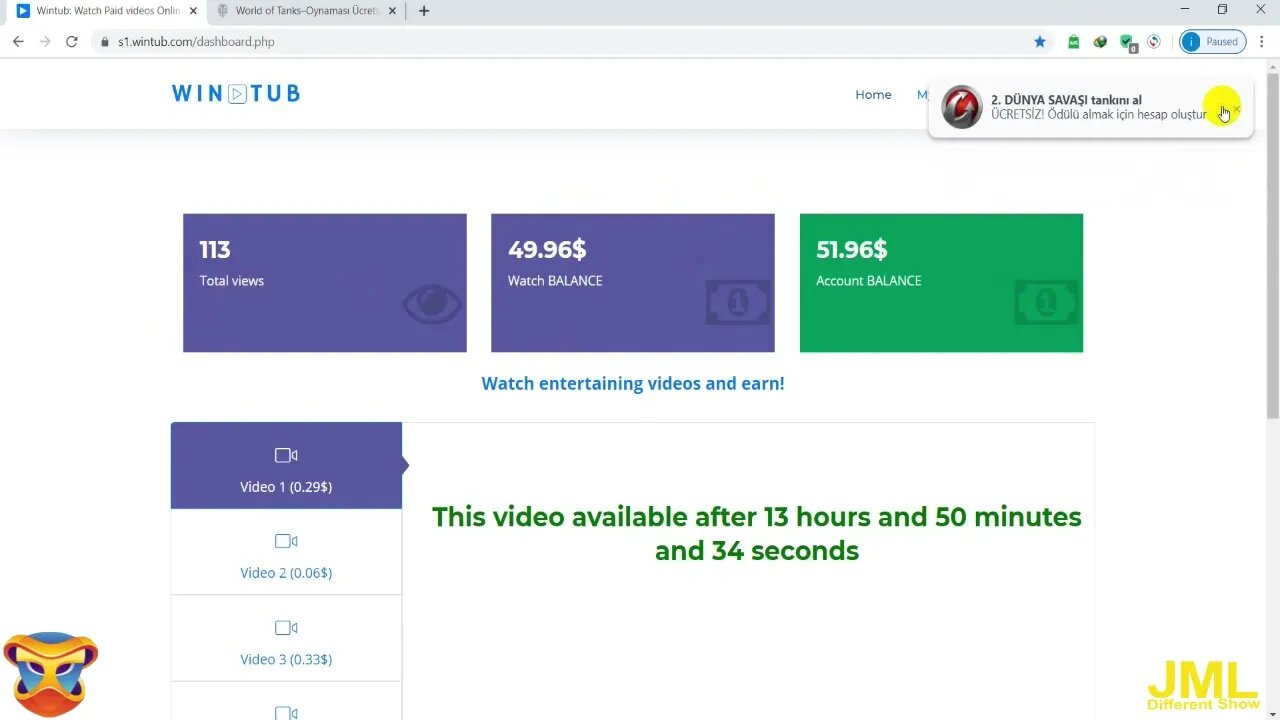Click the banknote icon in Watch BALANCE card
This screenshot has height=720, width=1280.
pyautogui.click(x=739, y=302)
